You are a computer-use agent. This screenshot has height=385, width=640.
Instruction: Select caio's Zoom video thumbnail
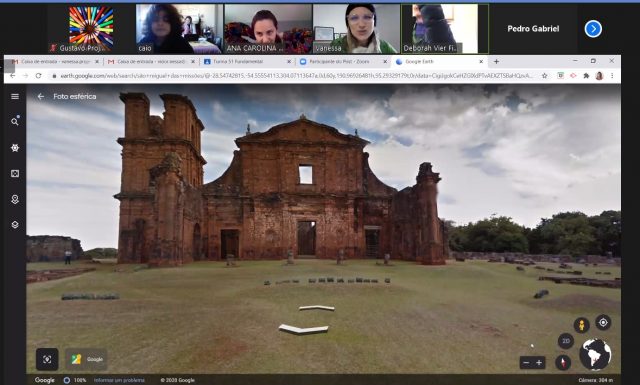[180, 29]
